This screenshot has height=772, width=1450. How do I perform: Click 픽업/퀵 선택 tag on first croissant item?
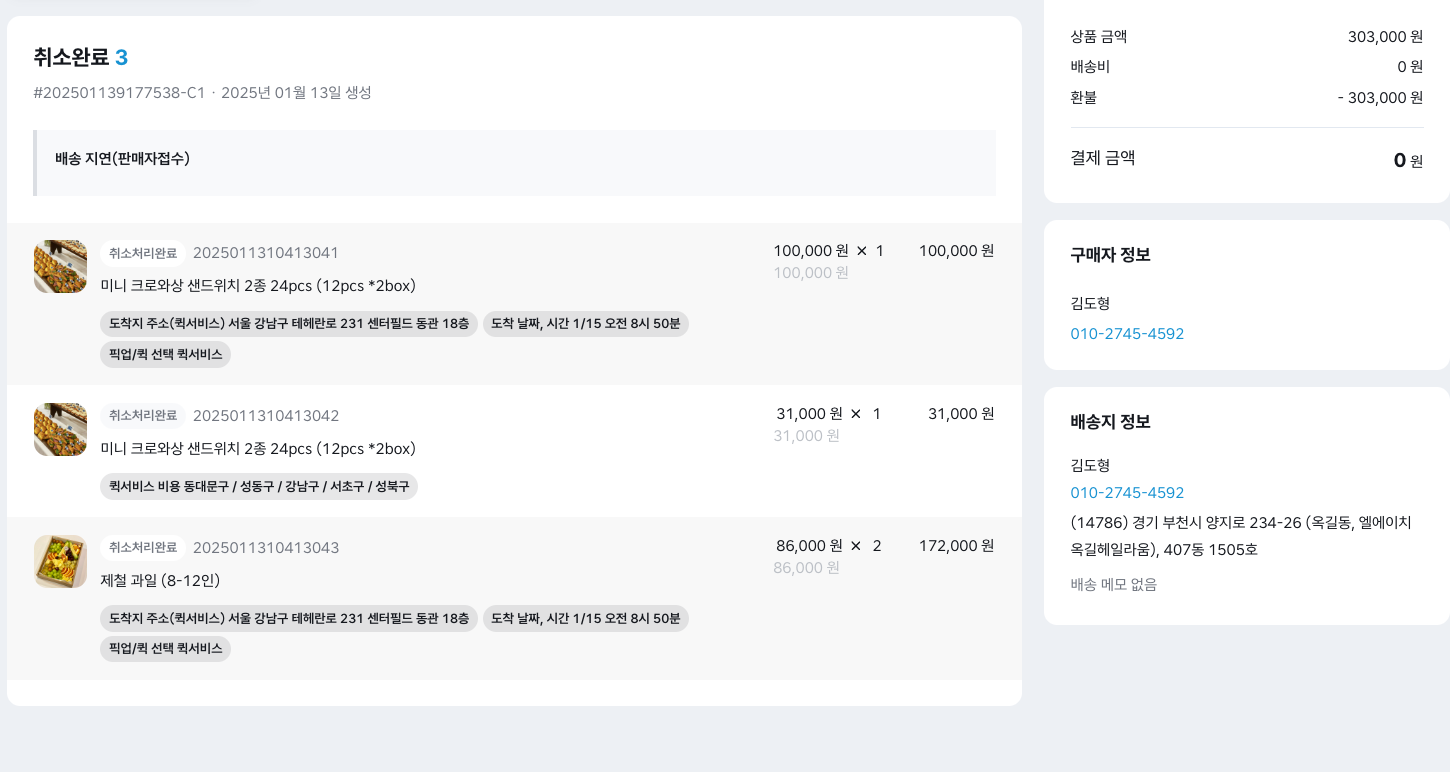tap(165, 355)
